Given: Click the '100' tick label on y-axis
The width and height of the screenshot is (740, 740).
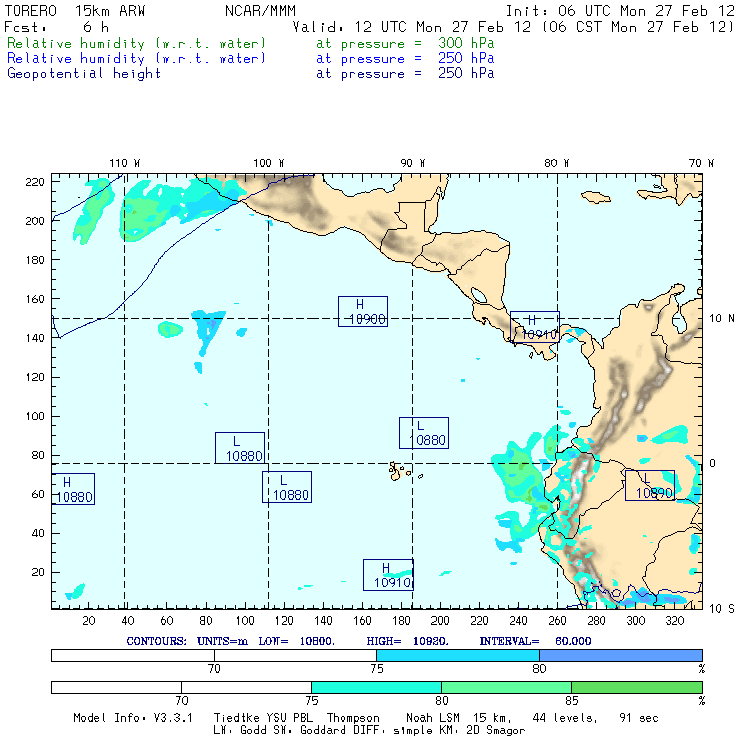Looking at the screenshot, I should 34,416.
